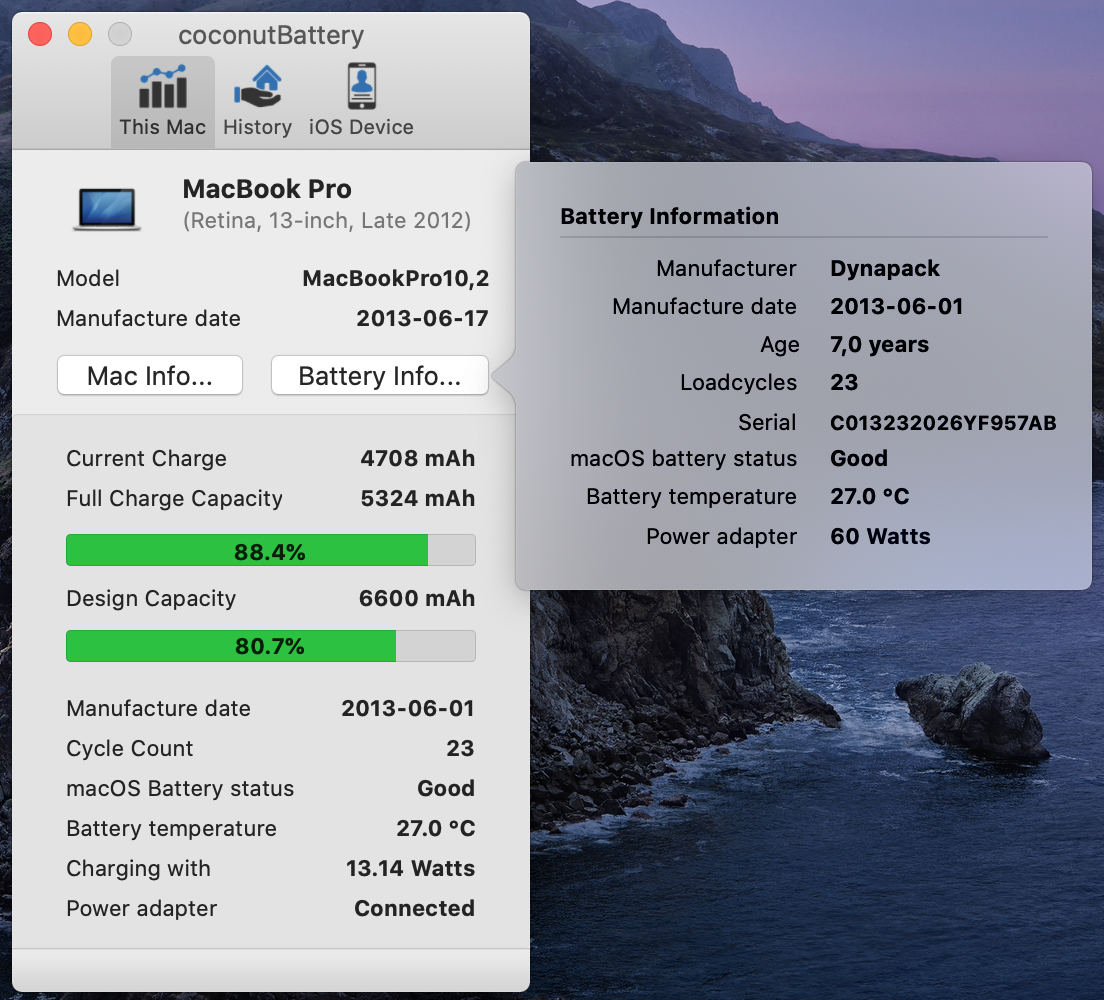Select the Dynapack manufacturer value

coord(885,268)
